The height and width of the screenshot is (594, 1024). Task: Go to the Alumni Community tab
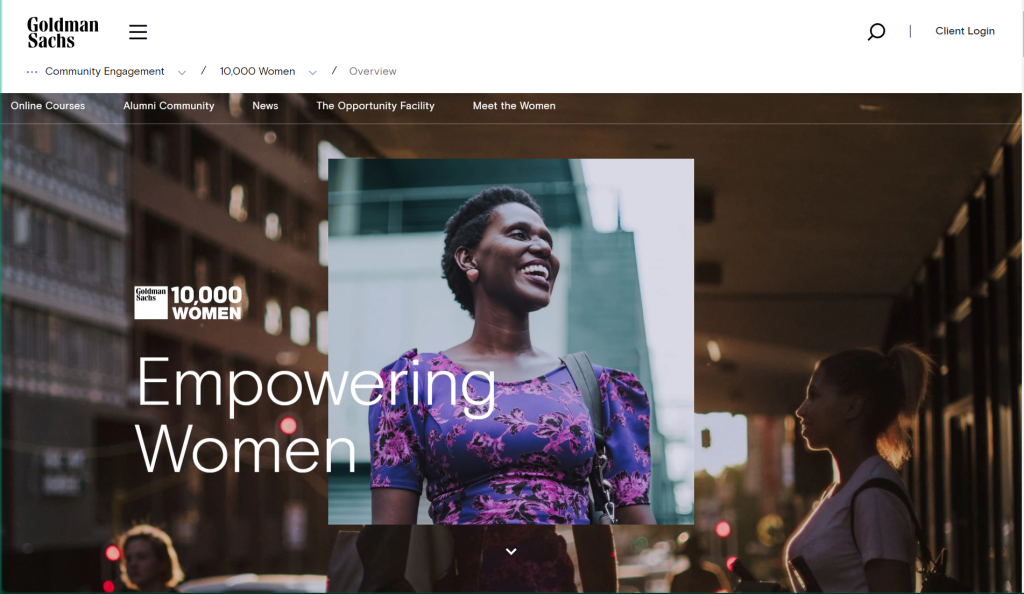(x=168, y=106)
